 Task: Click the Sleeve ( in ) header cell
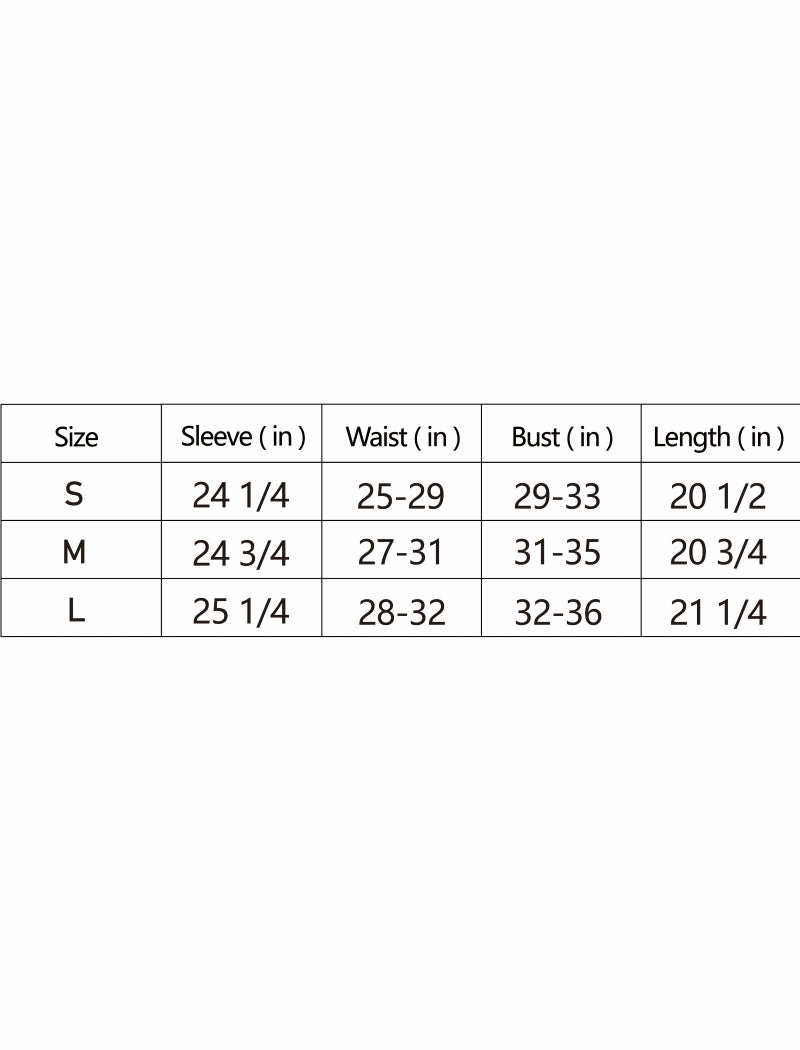click(x=243, y=436)
